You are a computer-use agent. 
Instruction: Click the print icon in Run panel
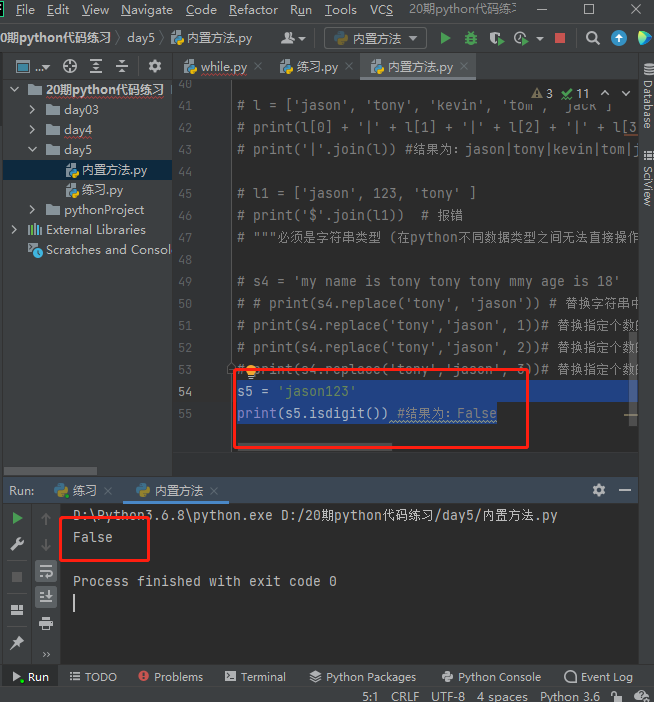click(x=46, y=623)
